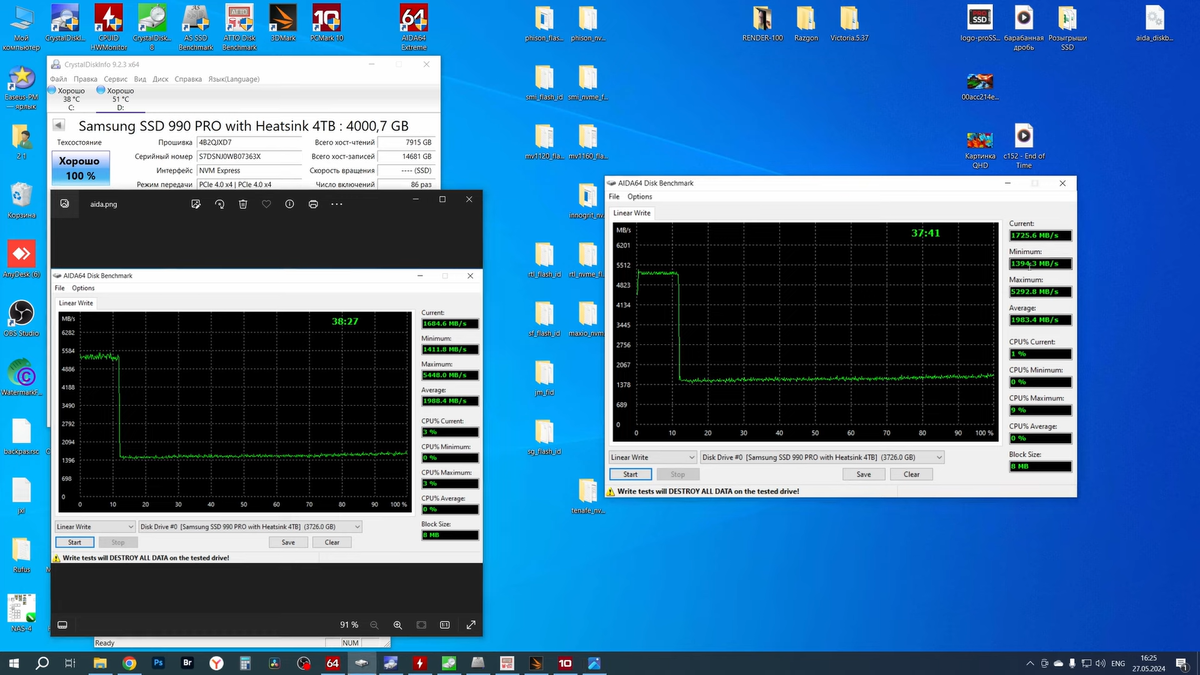Screen dimensions: 1200x675
Task: Open AS SSD Benchmark desktop shortcut
Action: click(x=196, y=26)
